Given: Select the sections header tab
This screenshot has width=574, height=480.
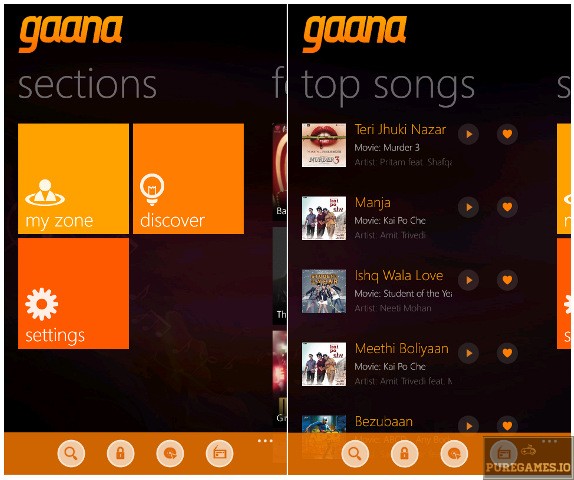Looking at the screenshot, I should [x=87, y=85].
